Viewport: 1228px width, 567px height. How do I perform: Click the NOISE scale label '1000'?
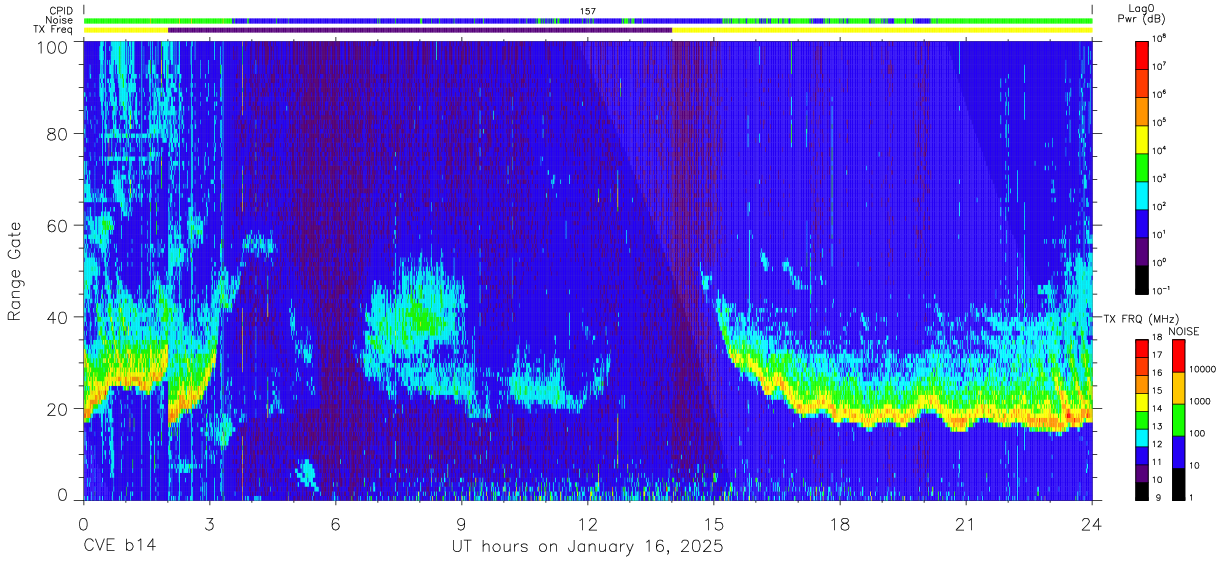click(x=1199, y=401)
